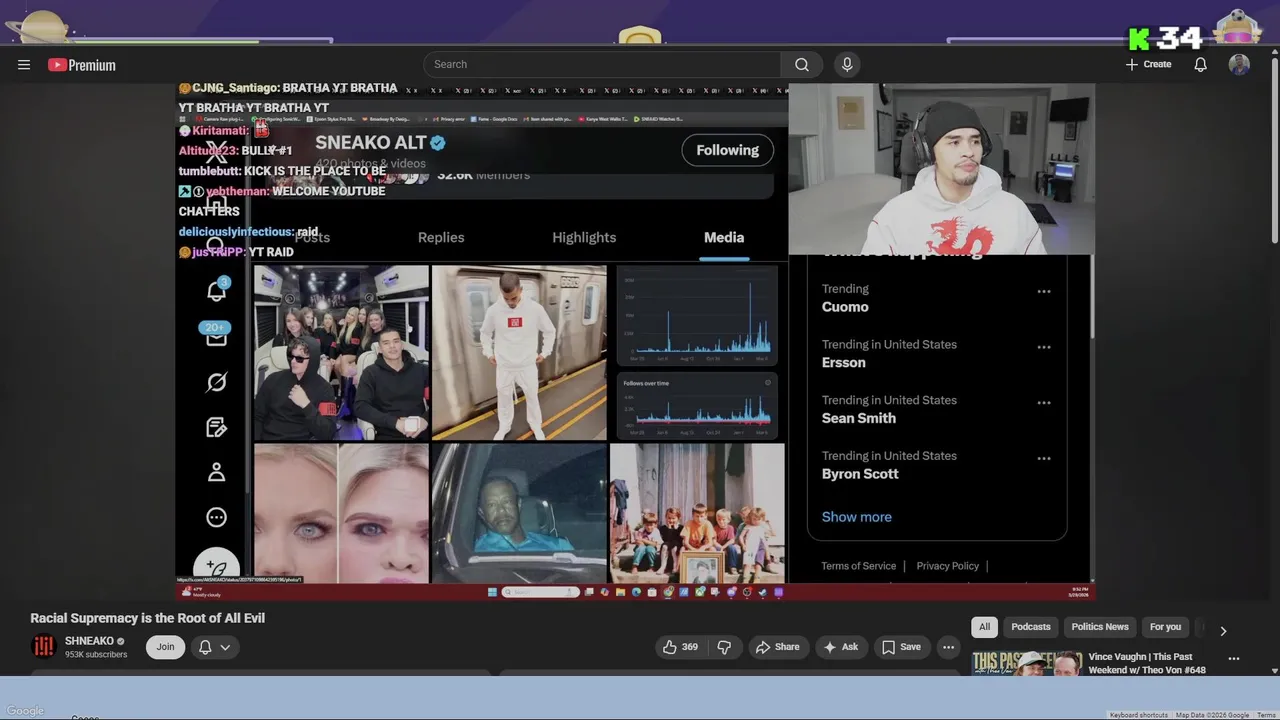Click the Sean Smith trending topic
Image resolution: width=1280 pixels, height=720 pixels.
(859, 418)
